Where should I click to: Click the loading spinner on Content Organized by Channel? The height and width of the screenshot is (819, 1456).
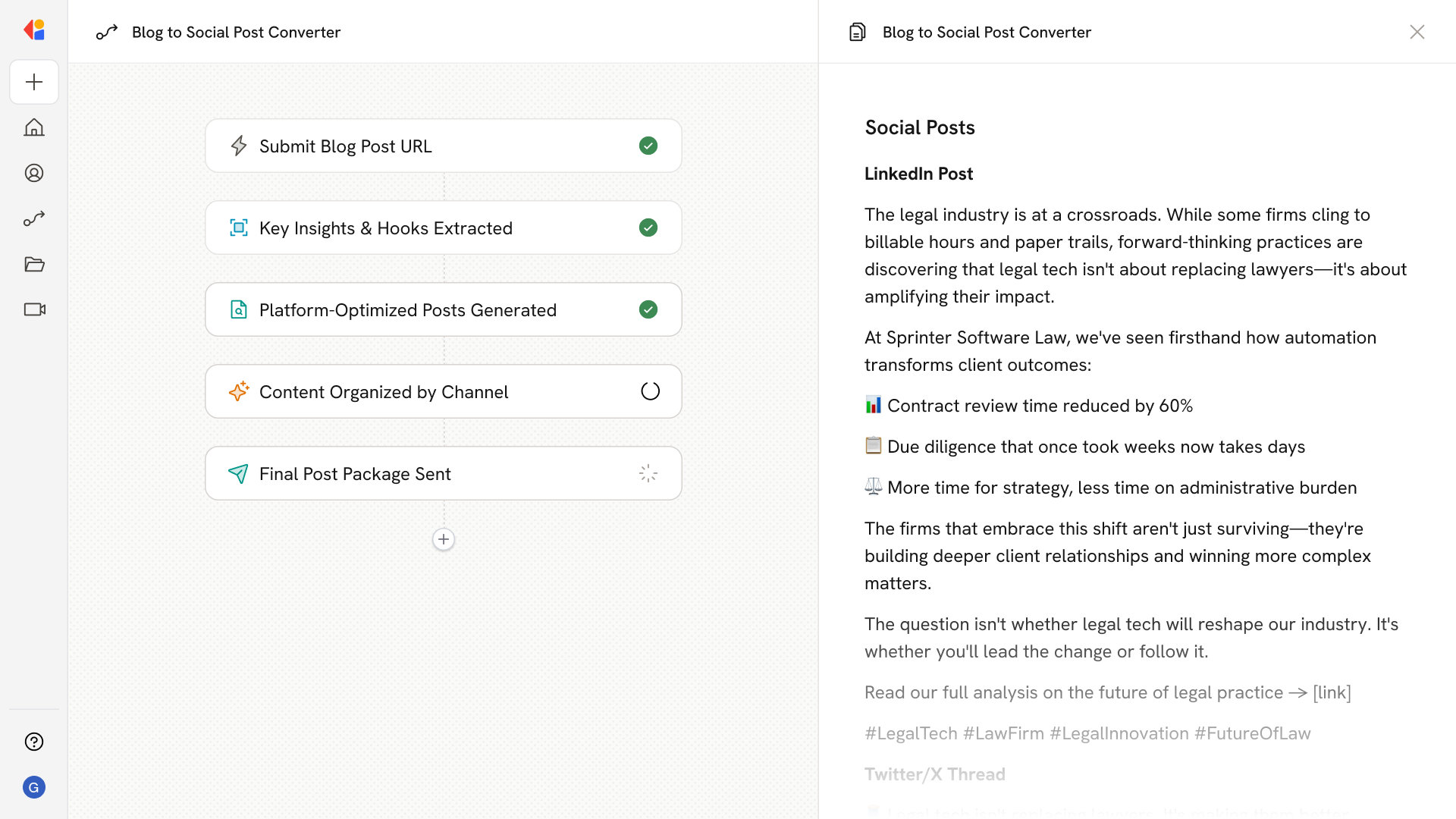click(650, 391)
